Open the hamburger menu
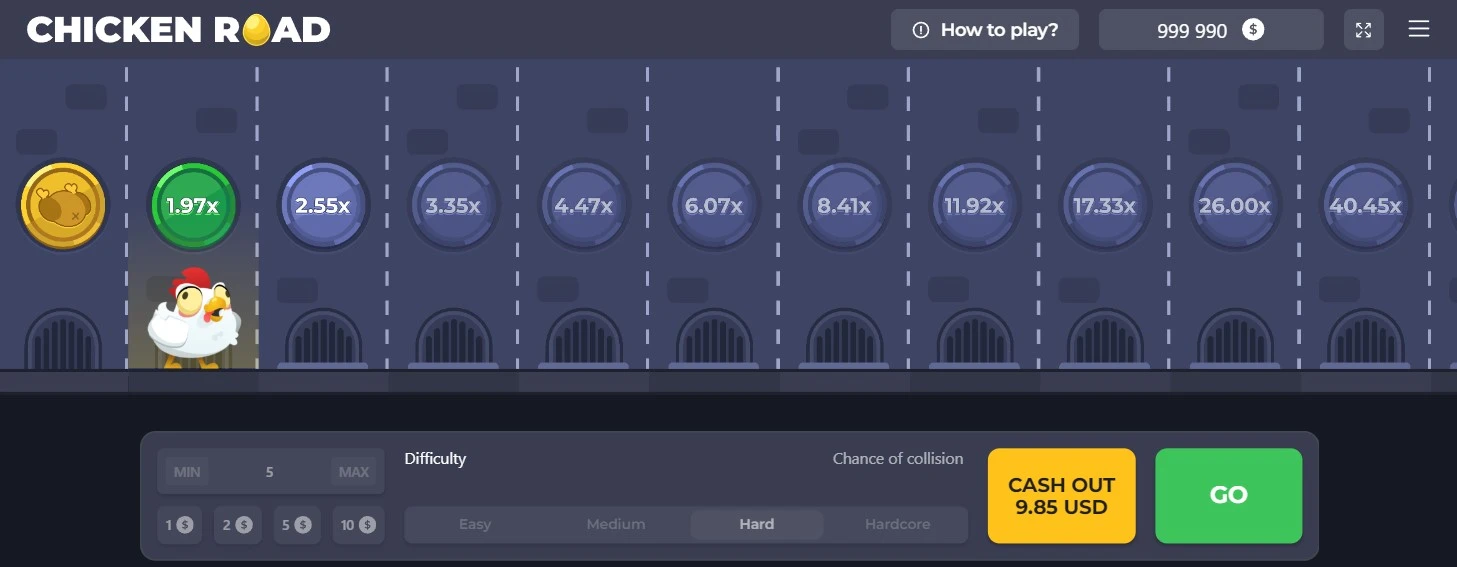Screen dimensions: 1457x567 coord(1418,29)
